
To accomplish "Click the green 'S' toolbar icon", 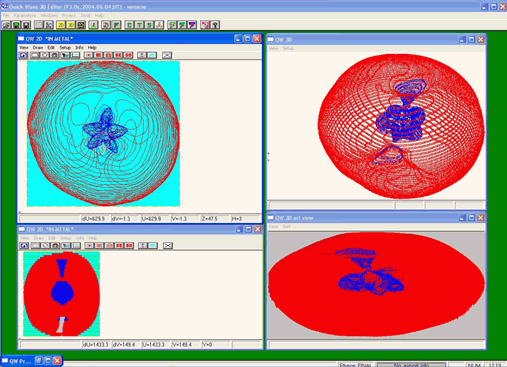I will pyautogui.click(x=149, y=25).
